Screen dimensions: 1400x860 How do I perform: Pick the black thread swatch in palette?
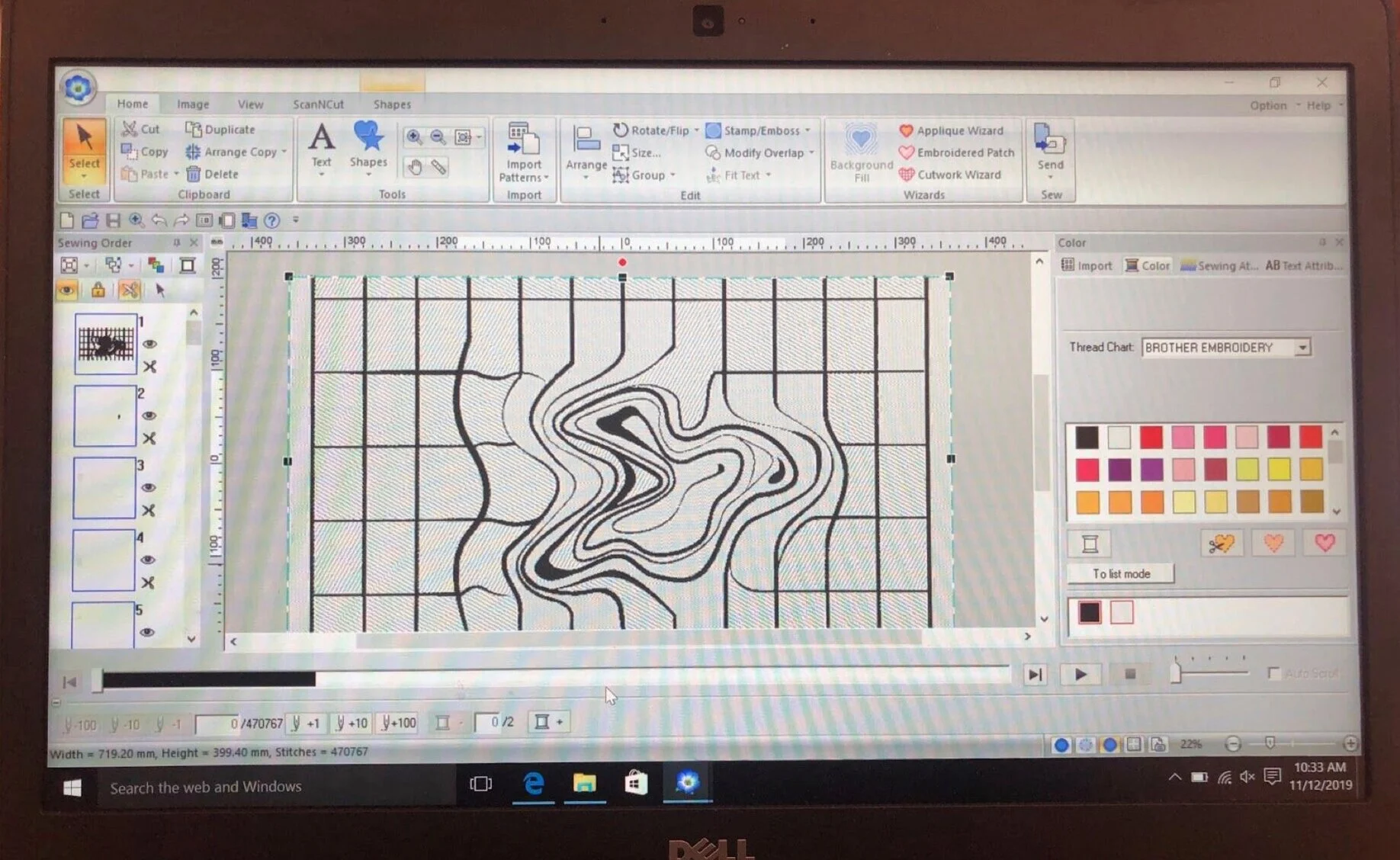click(x=1087, y=437)
